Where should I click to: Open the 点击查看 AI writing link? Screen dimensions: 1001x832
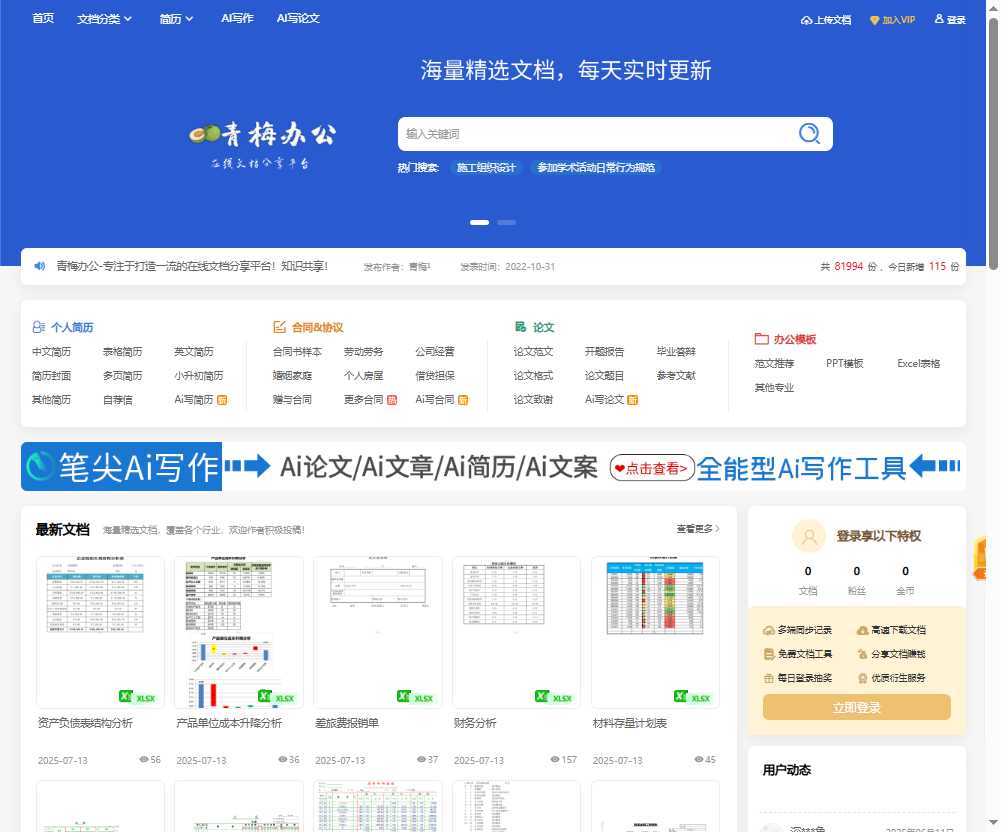[x=649, y=466]
